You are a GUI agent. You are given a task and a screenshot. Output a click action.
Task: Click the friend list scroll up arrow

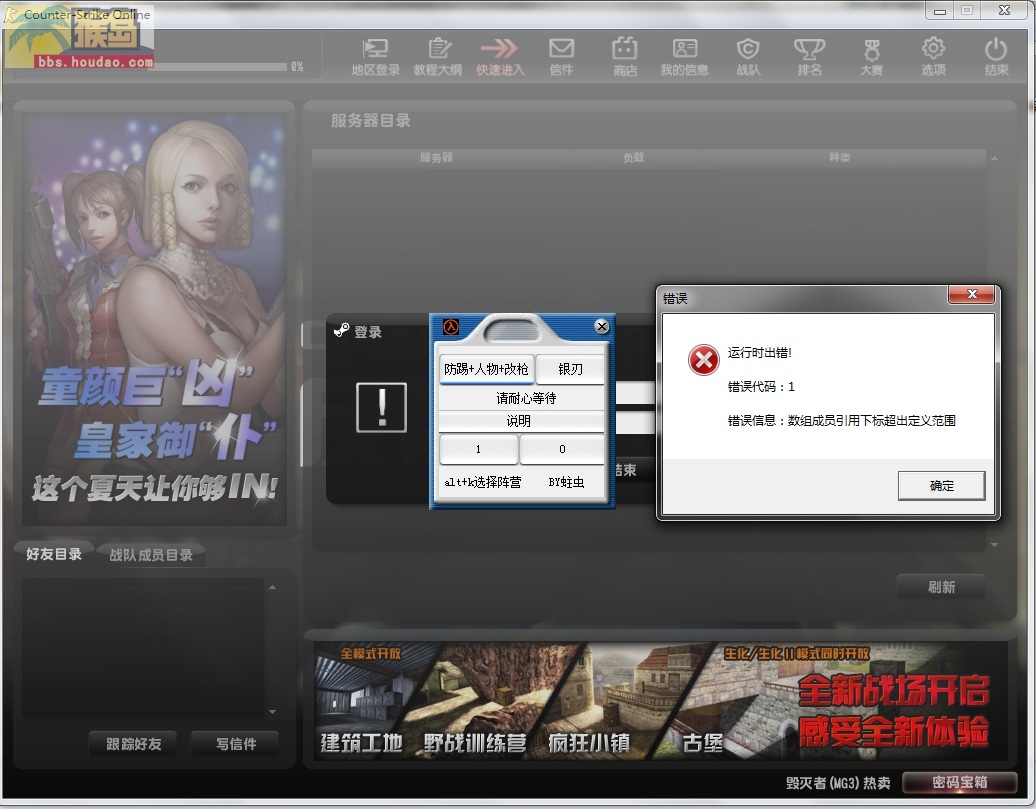(272, 587)
